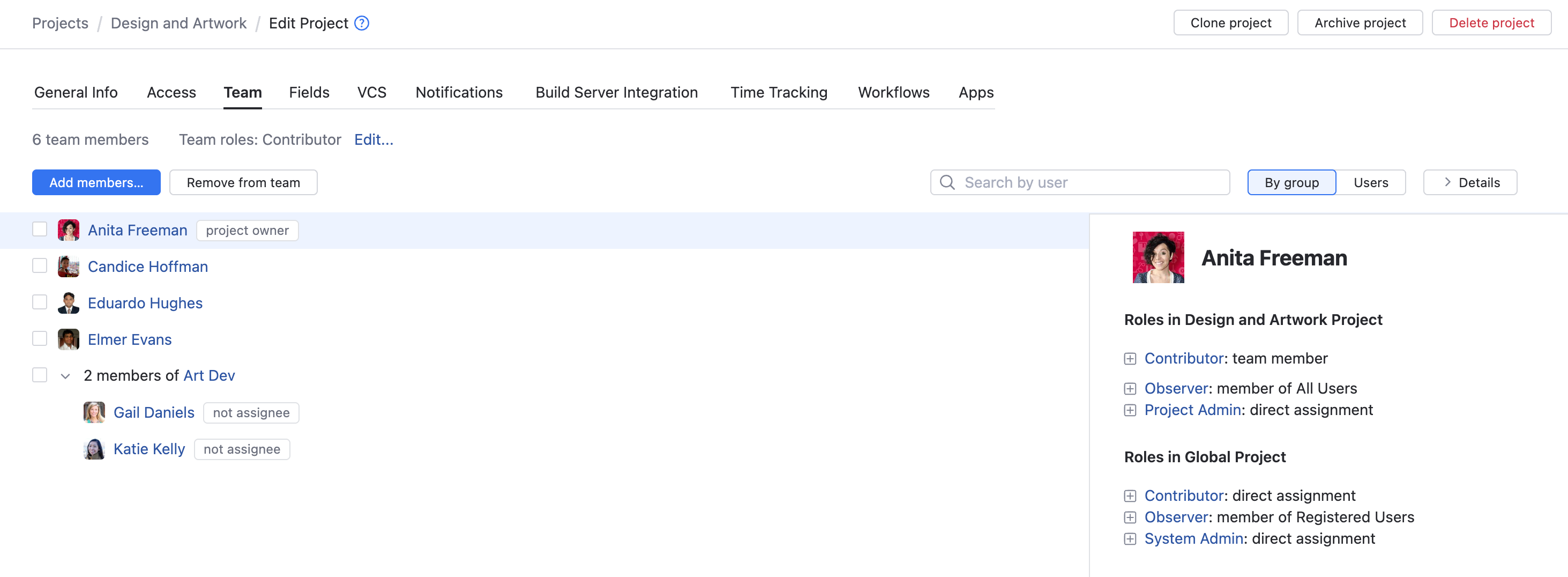
Task: Expand System Admin direct assignment role
Action: (x=1130, y=539)
